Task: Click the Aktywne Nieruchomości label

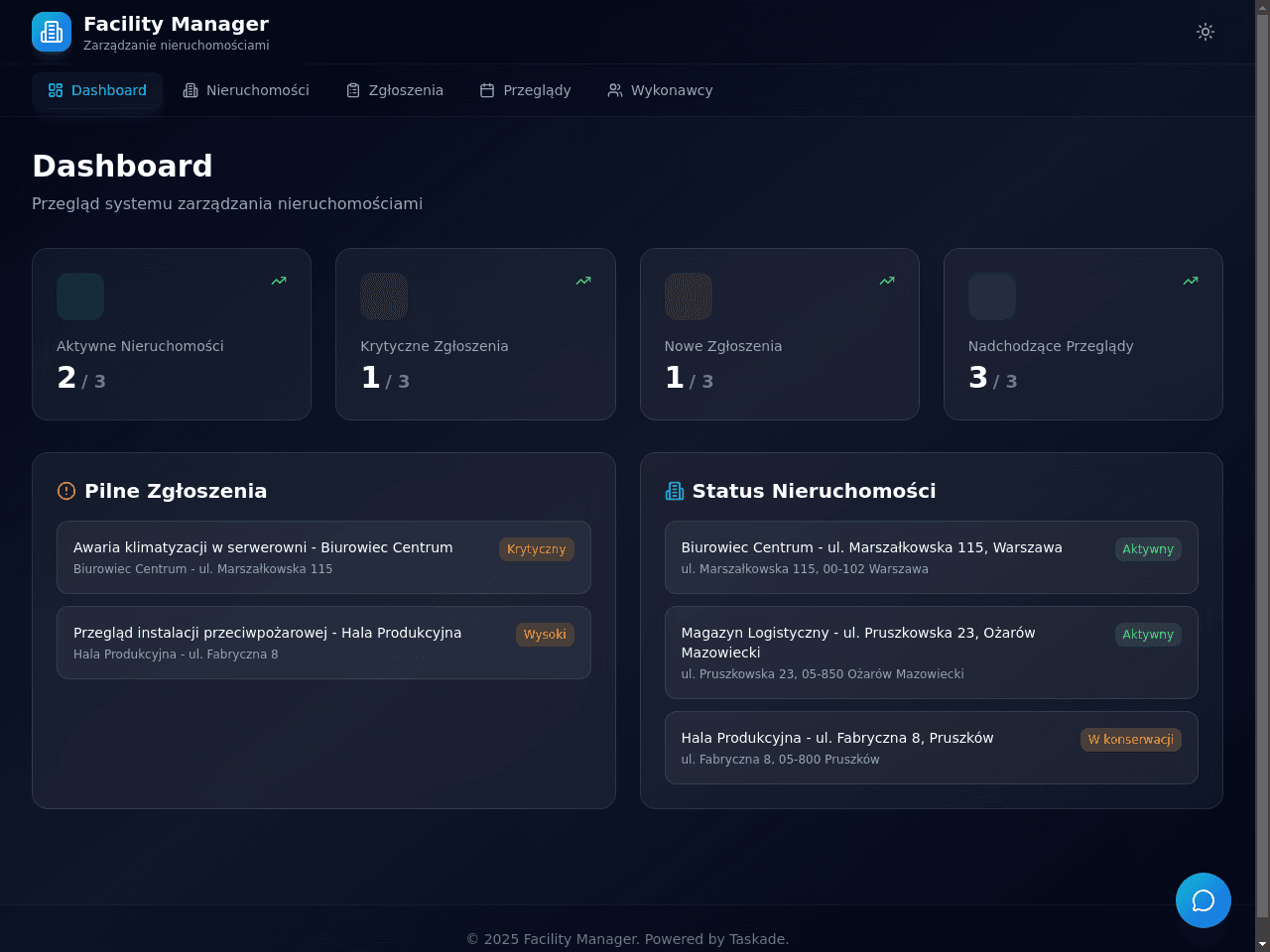Action: (140, 346)
